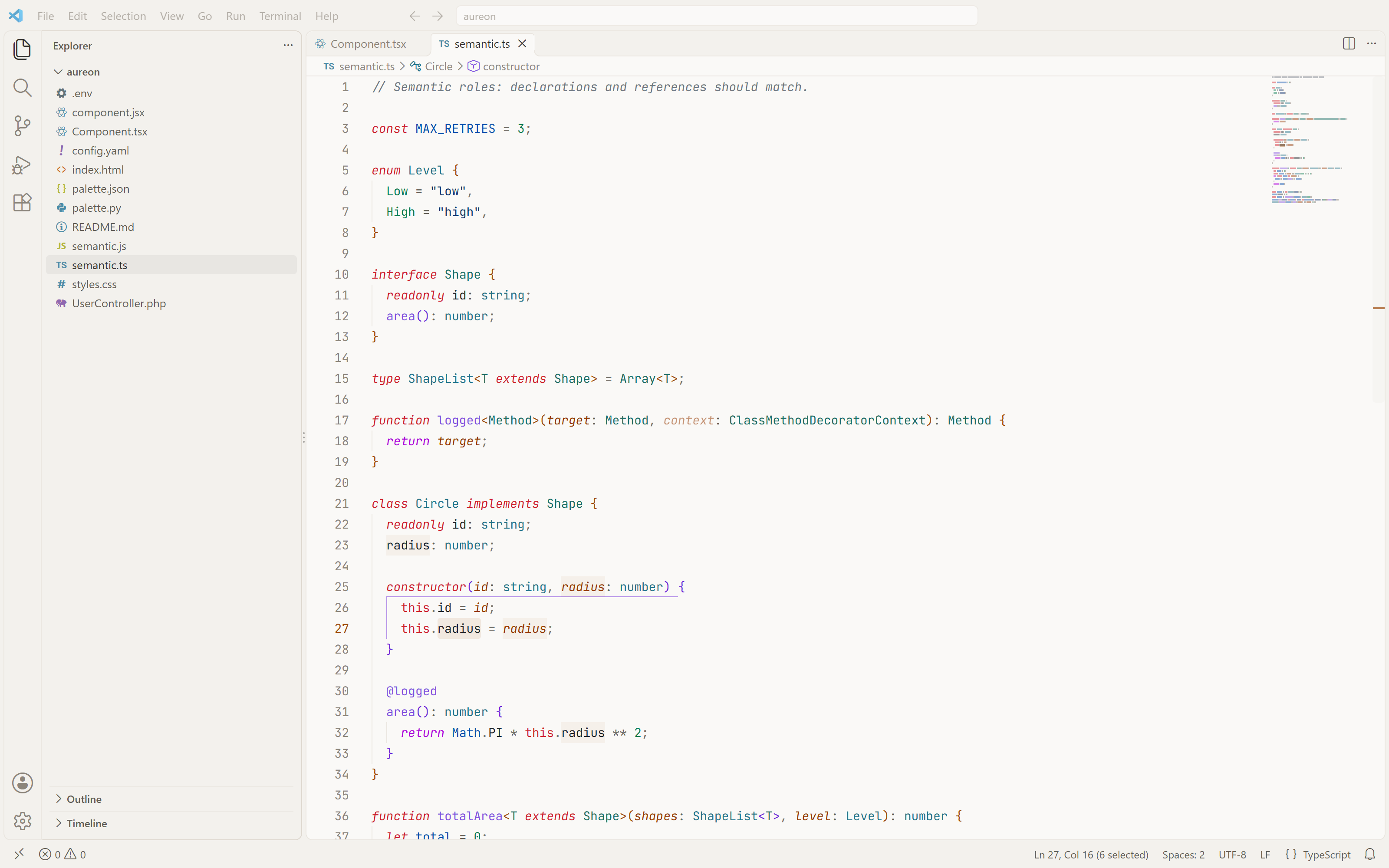
Task: Click the Spaces: 2 indentation button
Action: coord(1184,854)
